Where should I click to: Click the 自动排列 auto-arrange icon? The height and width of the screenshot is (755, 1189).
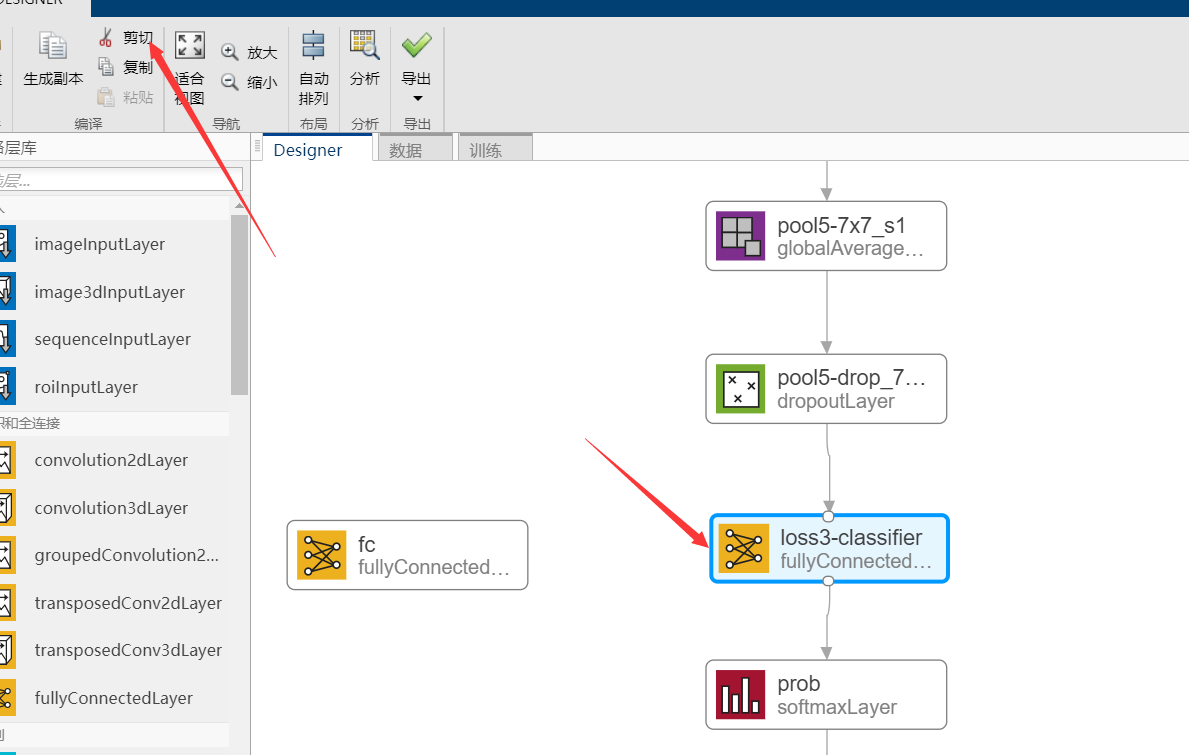pos(313,45)
